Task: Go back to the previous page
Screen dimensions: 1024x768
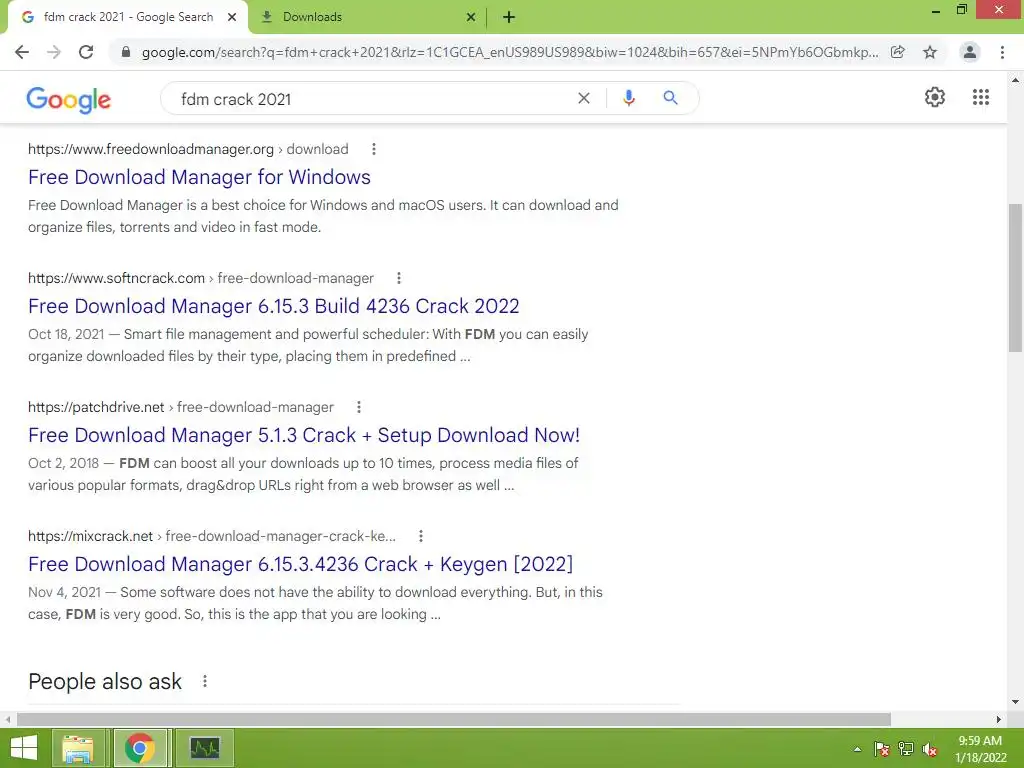Action: [22, 52]
